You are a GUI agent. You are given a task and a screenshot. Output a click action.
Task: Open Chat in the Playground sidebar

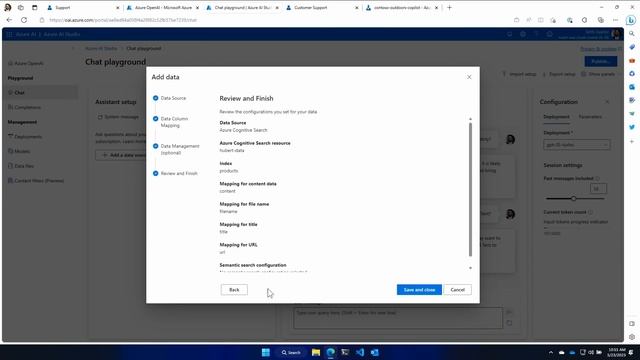pos(40,93)
